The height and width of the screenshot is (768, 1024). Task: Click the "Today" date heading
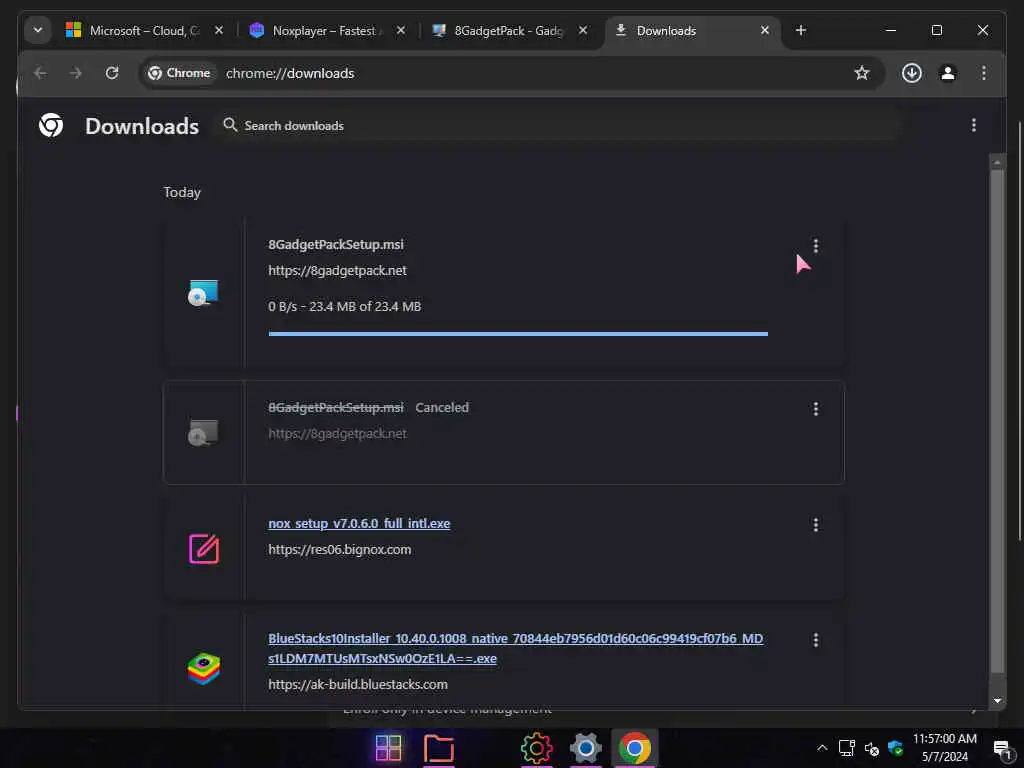coord(182,192)
